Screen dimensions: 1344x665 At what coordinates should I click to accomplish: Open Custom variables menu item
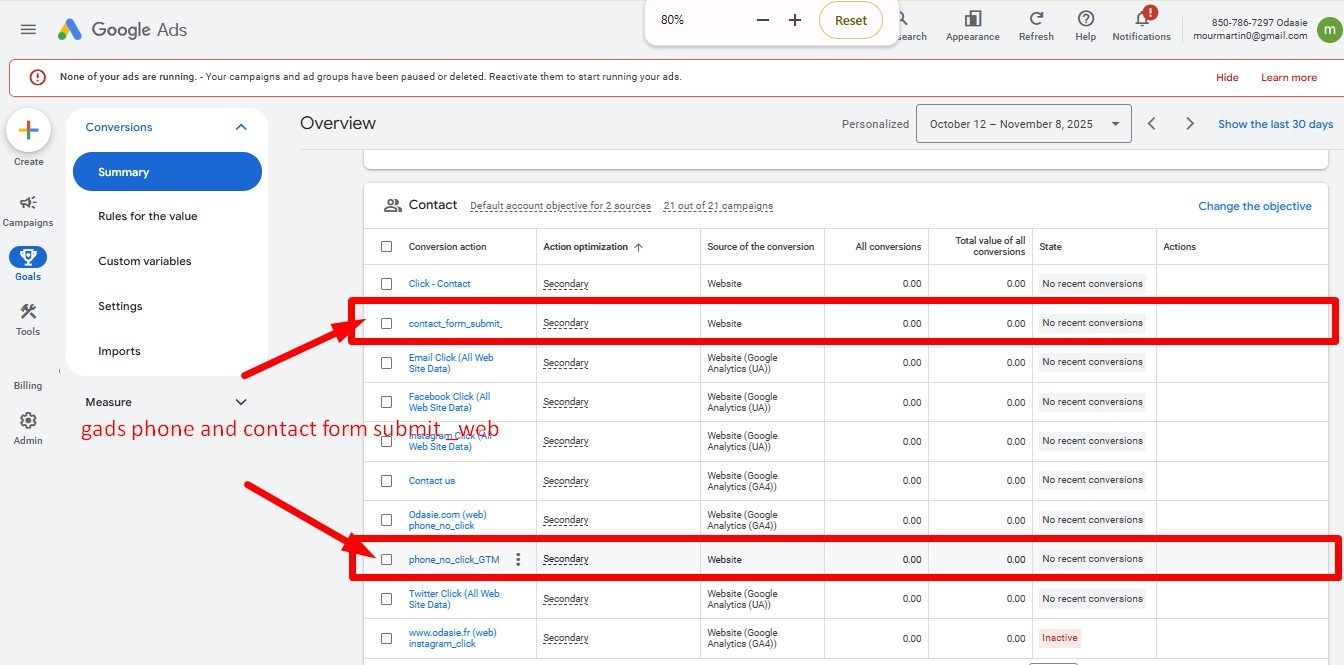[145, 261]
